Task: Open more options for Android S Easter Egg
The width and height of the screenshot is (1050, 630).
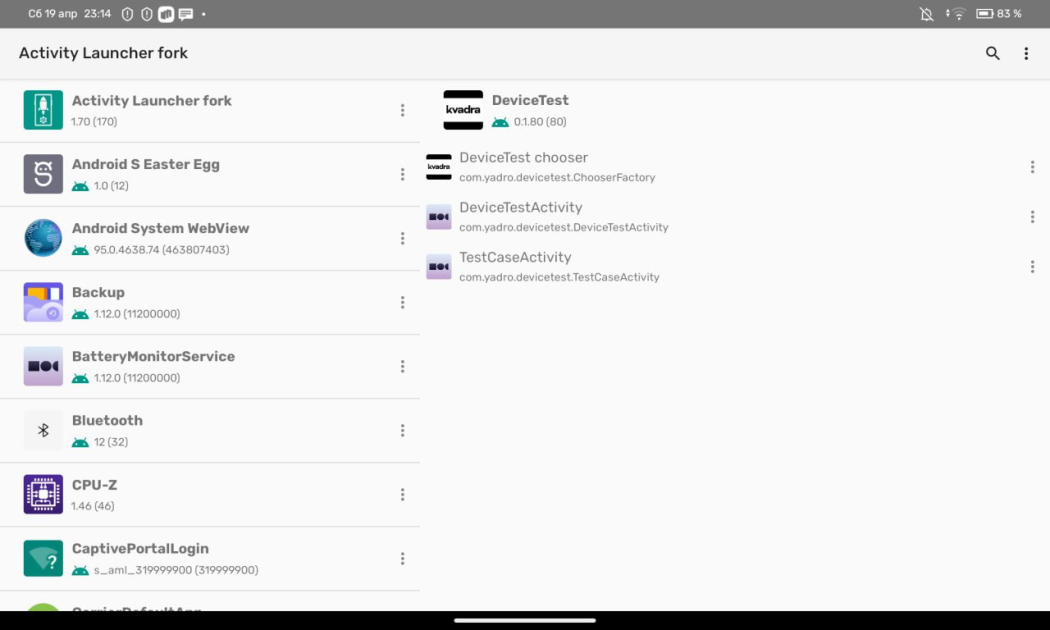Action: (402, 174)
